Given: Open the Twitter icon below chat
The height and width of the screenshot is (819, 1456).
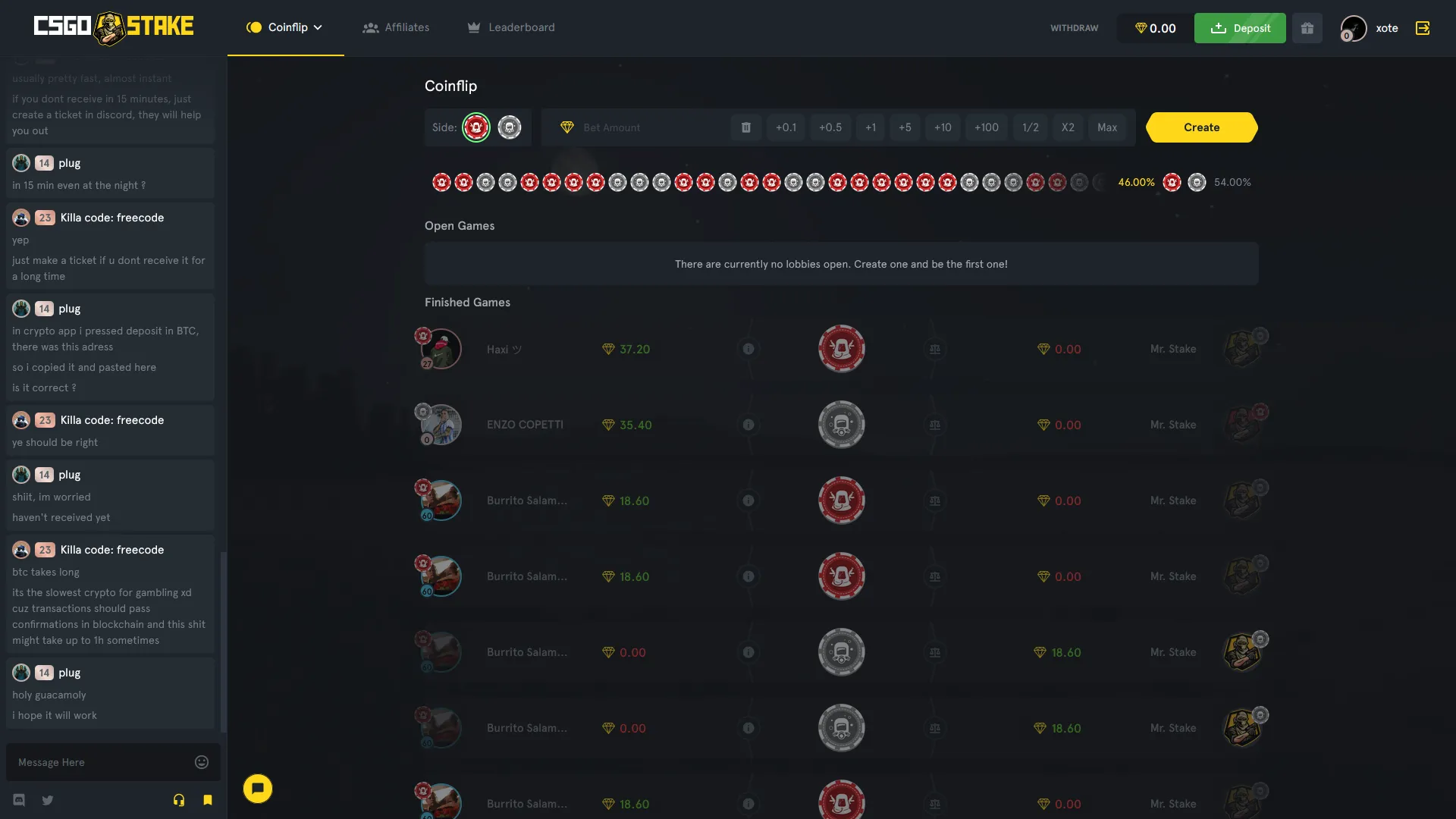Looking at the screenshot, I should tap(47, 800).
